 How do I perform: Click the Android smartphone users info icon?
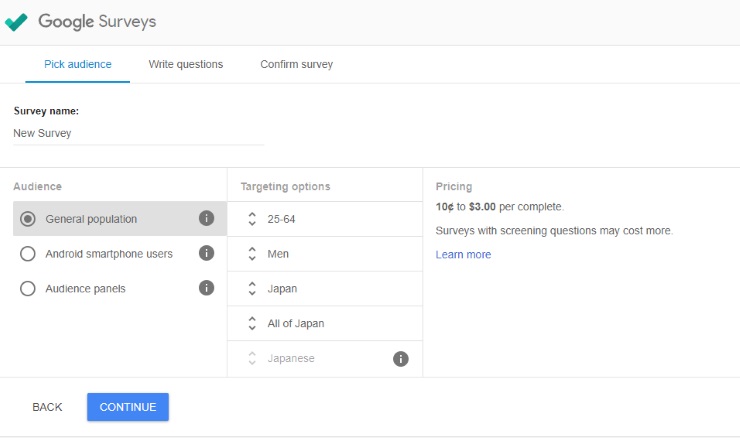[206, 253]
